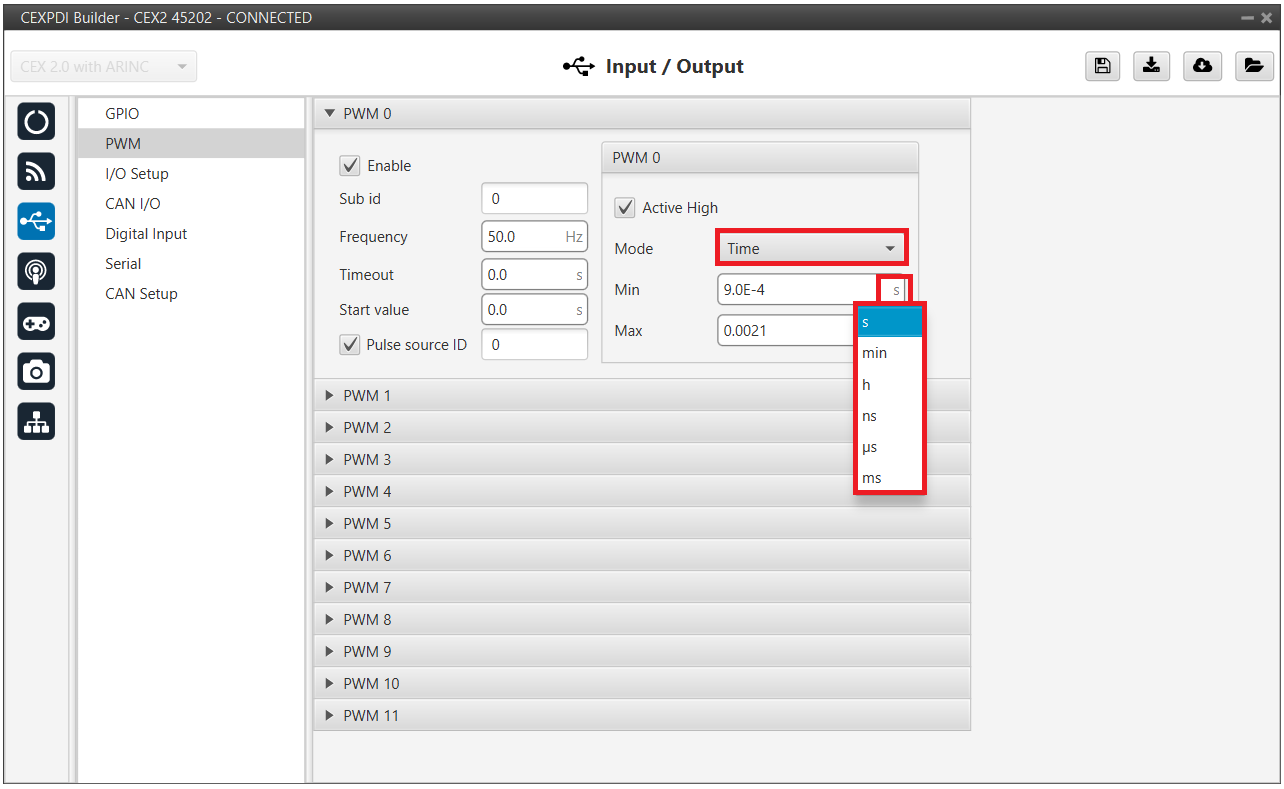The height and width of the screenshot is (789, 1284).
Task: Select the network hierarchy sidebar icon
Action: (36, 422)
